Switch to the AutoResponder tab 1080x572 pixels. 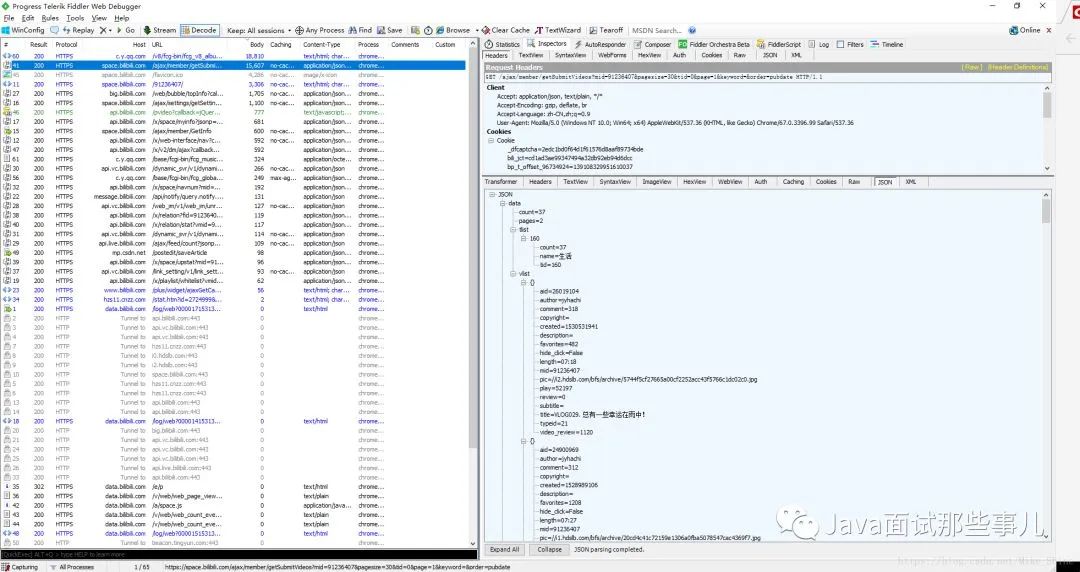(x=600, y=44)
